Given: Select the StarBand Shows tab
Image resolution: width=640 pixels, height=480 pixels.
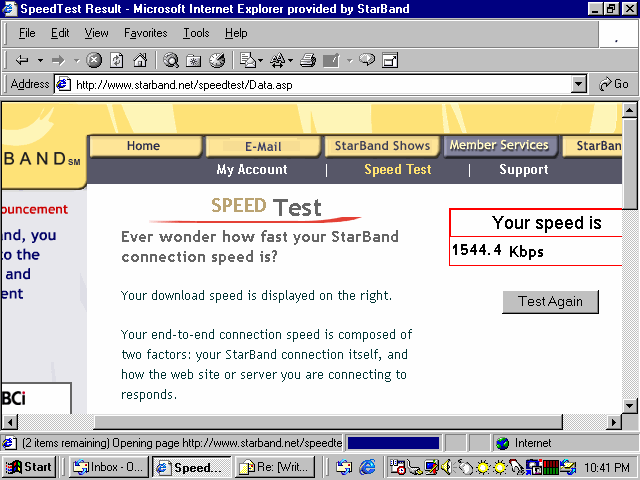Looking at the screenshot, I should pyautogui.click(x=382, y=146).
